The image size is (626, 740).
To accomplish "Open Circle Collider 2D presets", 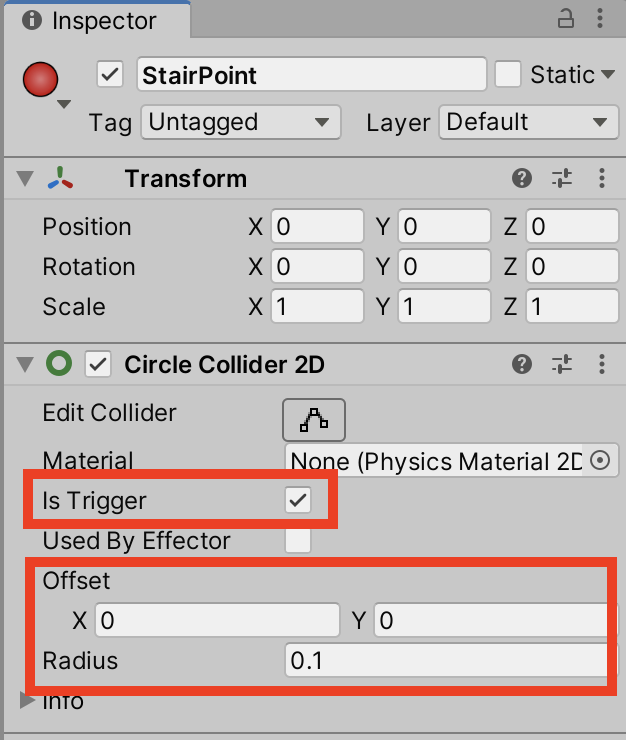I will 562,365.
